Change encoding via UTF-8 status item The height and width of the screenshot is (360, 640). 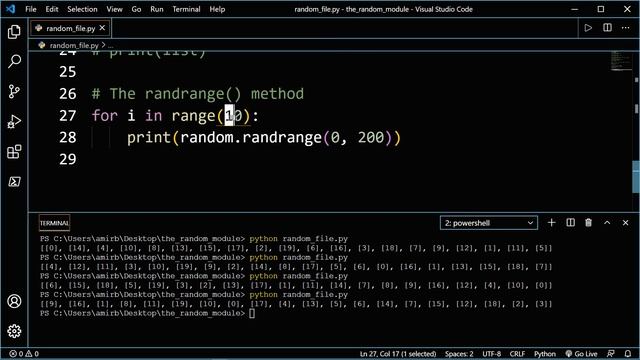(491, 354)
